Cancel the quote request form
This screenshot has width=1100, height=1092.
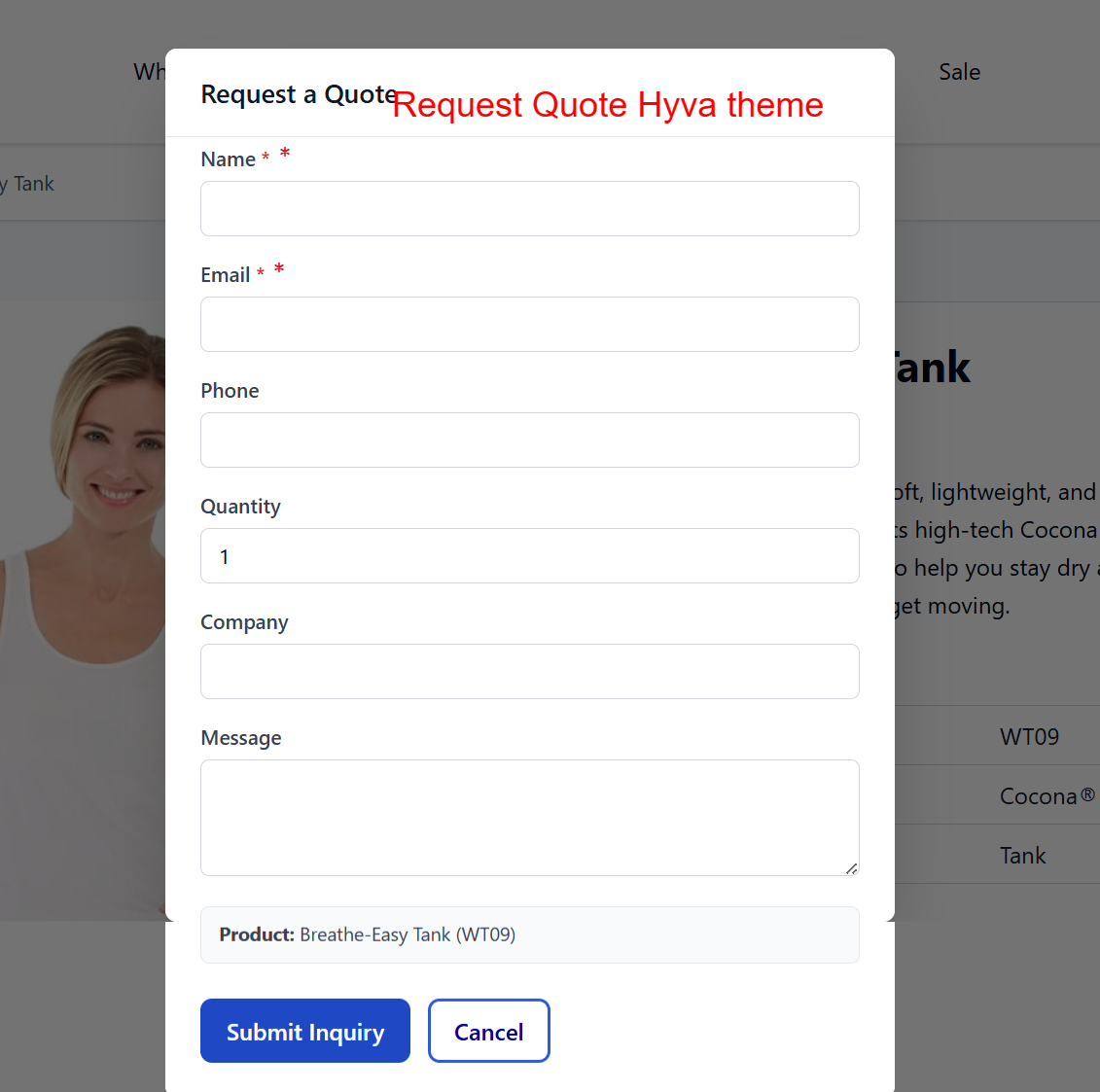(488, 1031)
